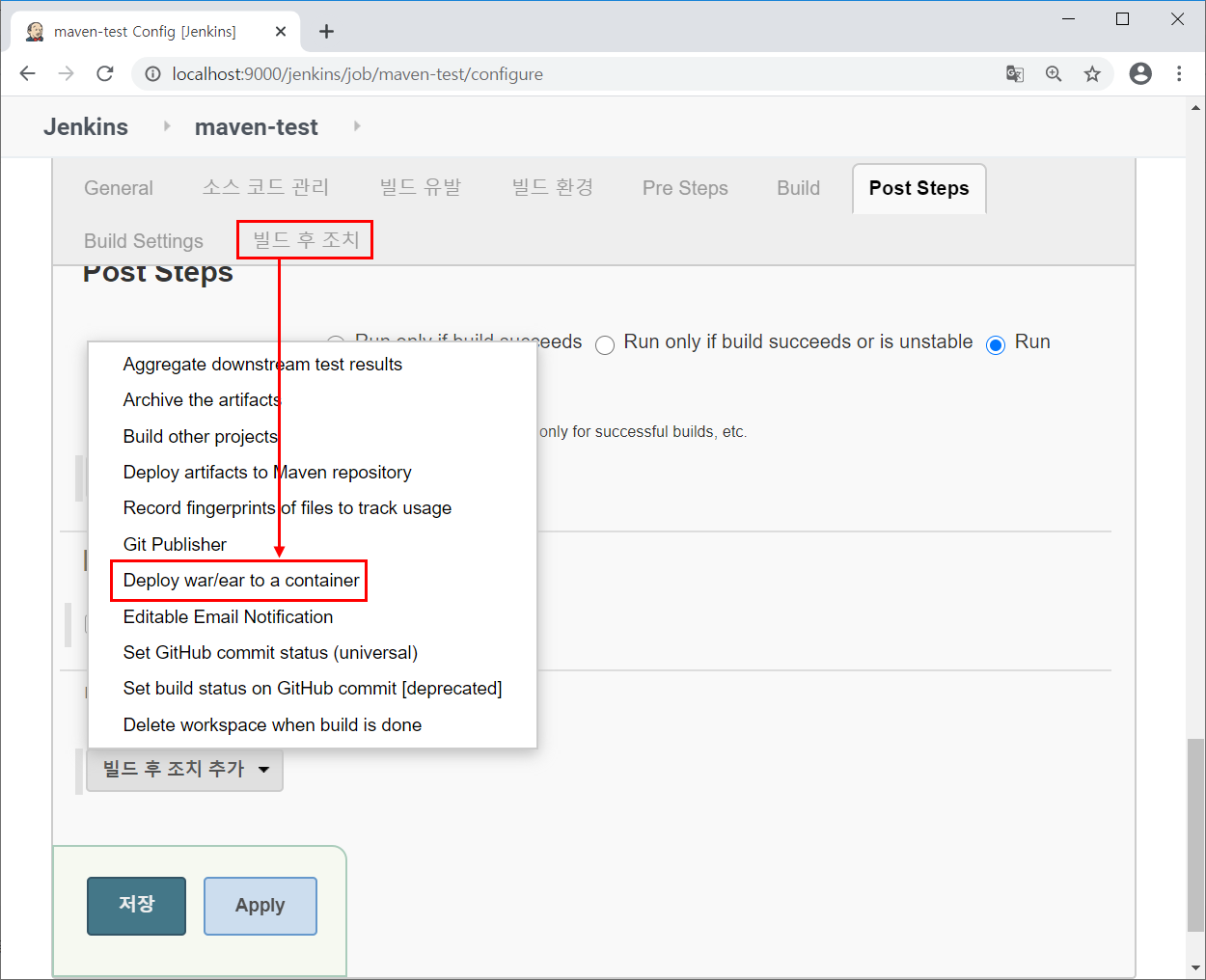Switch to the 빌드 유발 tab
The height and width of the screenshot is (980, 1206).
421,188
